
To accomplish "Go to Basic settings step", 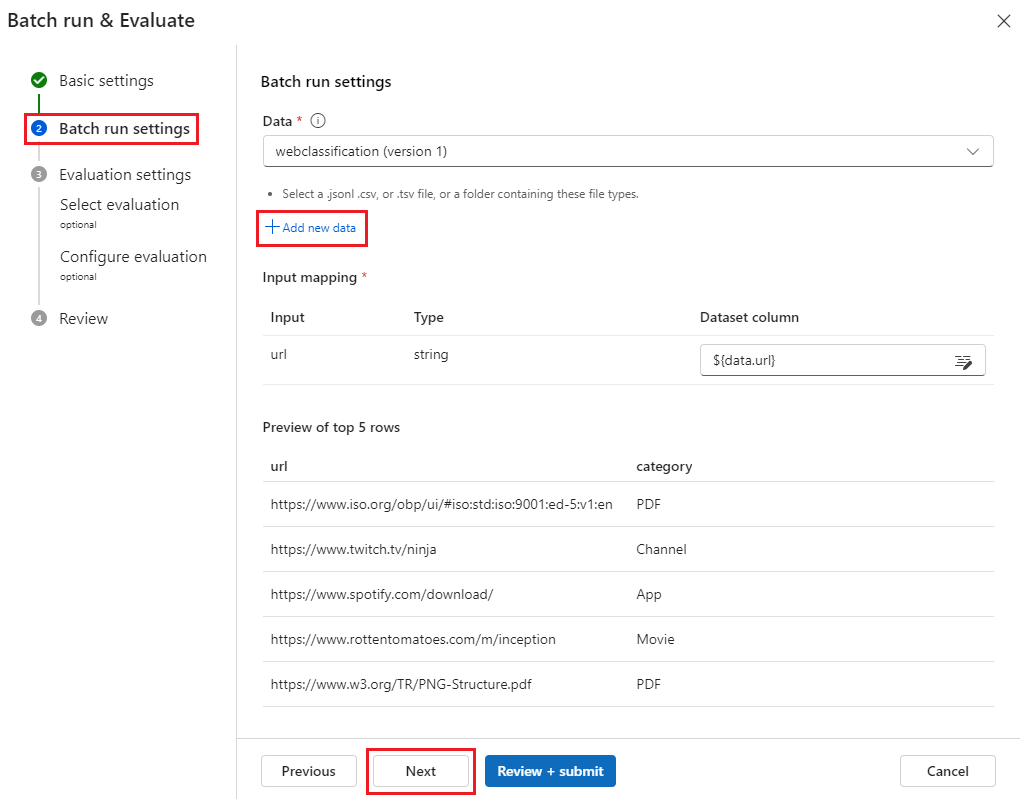I will [x=106, y=81].
